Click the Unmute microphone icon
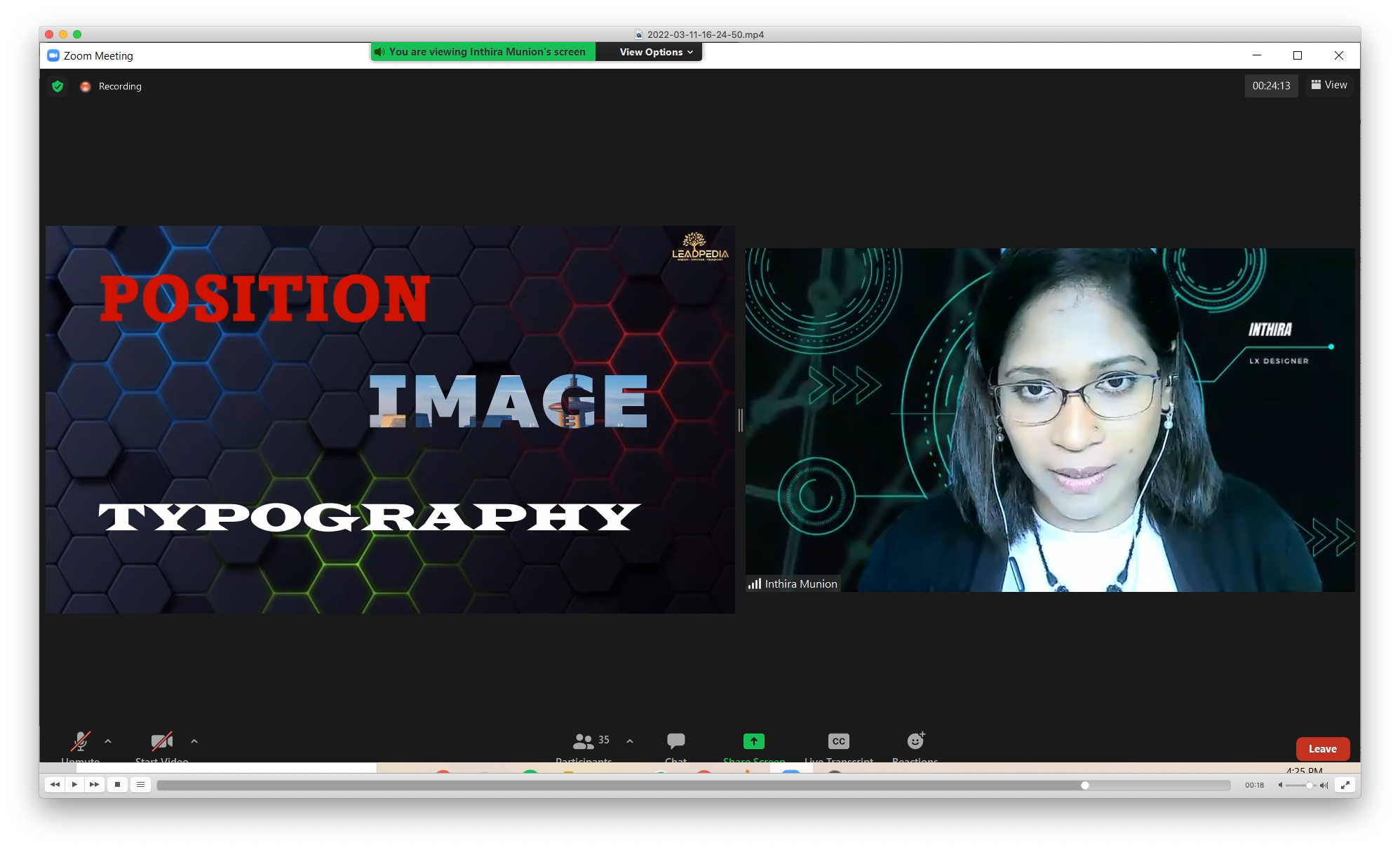This screenshot has width=1400, height=850. click(x=81, y=741)
